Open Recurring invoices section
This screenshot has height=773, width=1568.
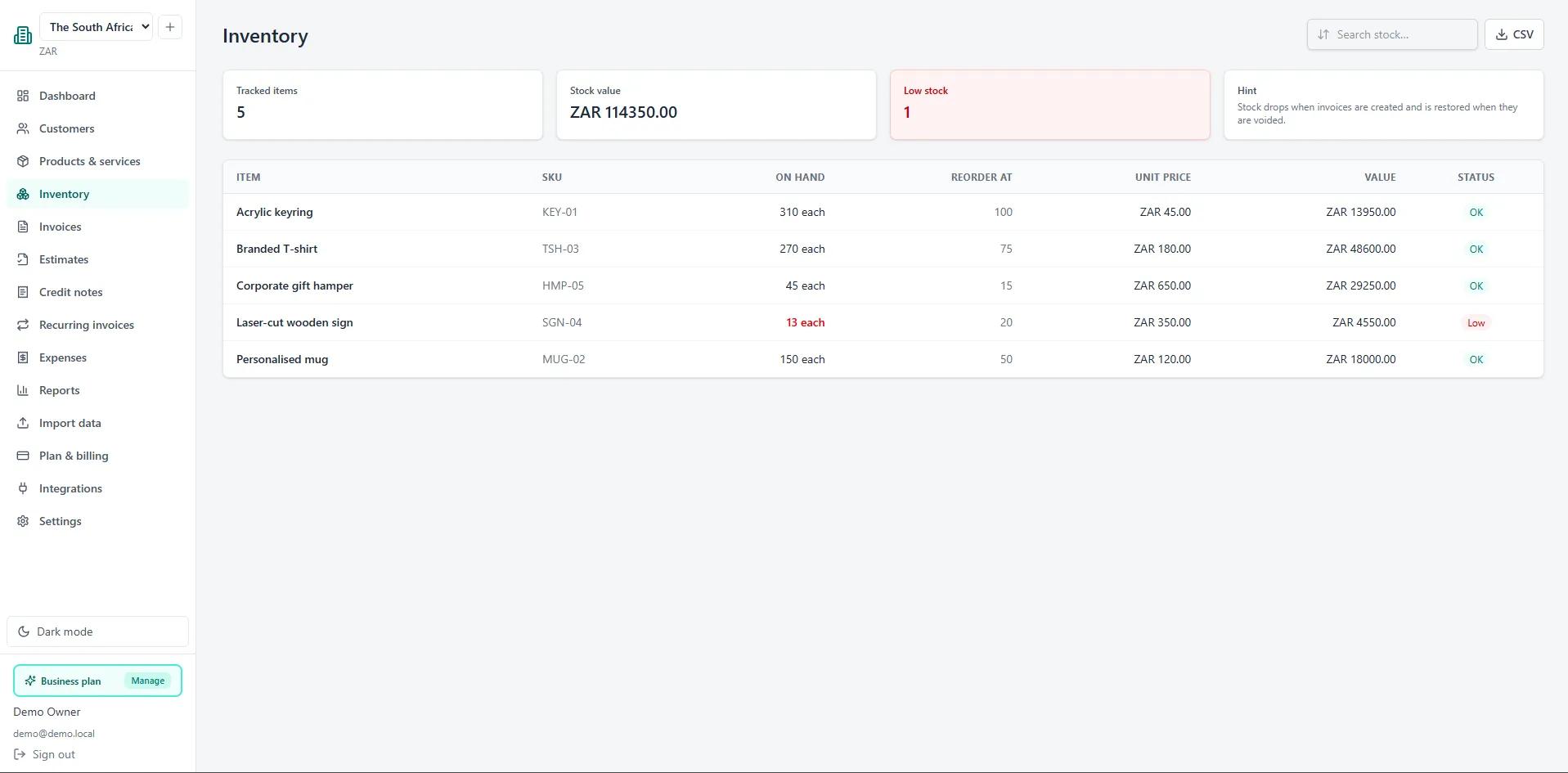click(97, 325)
